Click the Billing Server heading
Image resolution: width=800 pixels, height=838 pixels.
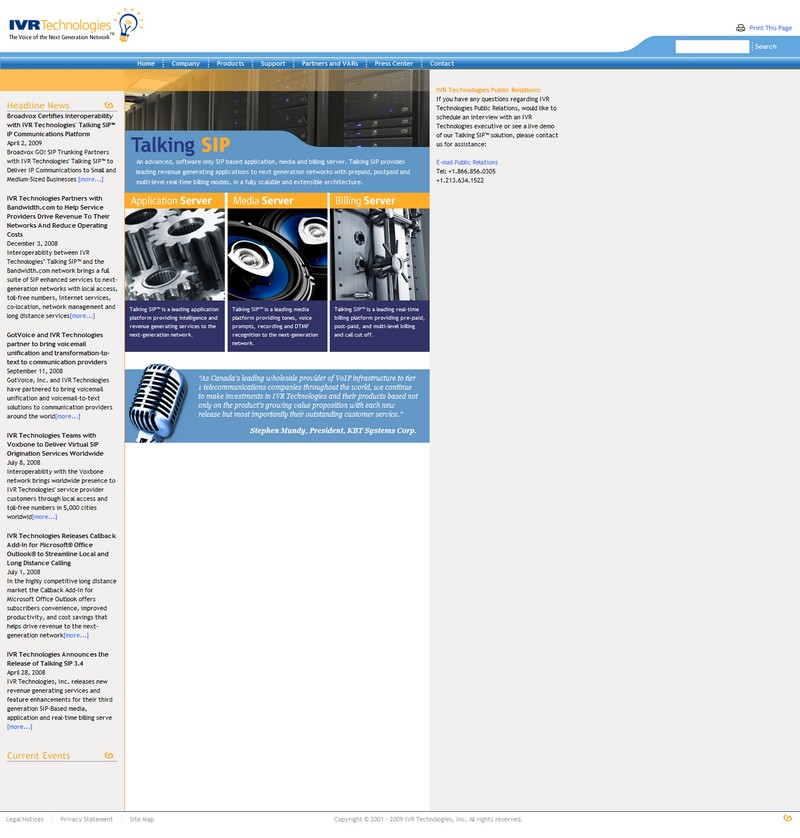tap(366, 201)
